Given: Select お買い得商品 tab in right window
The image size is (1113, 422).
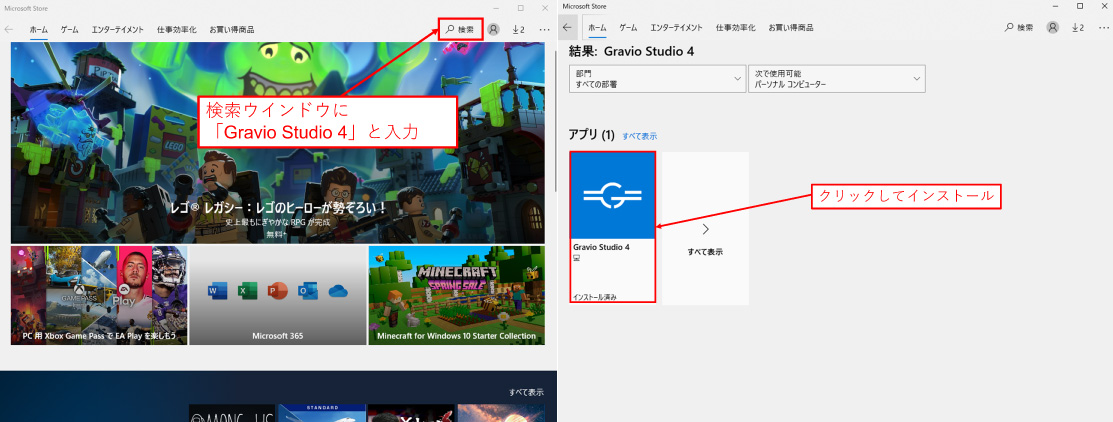Looking at the screenshot, I should [790, 28].
